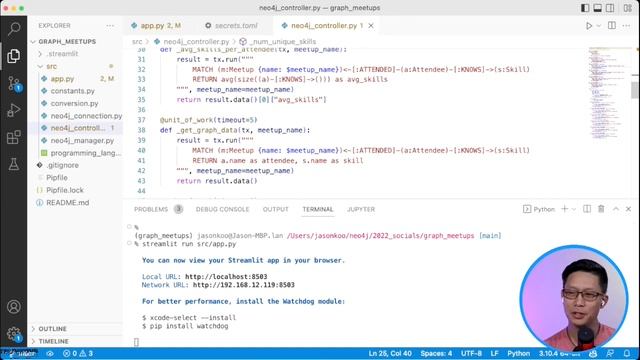This screenshot has height=360, width=640.
Task: Split the terminal pane
Action: click(x=587, y=209)
